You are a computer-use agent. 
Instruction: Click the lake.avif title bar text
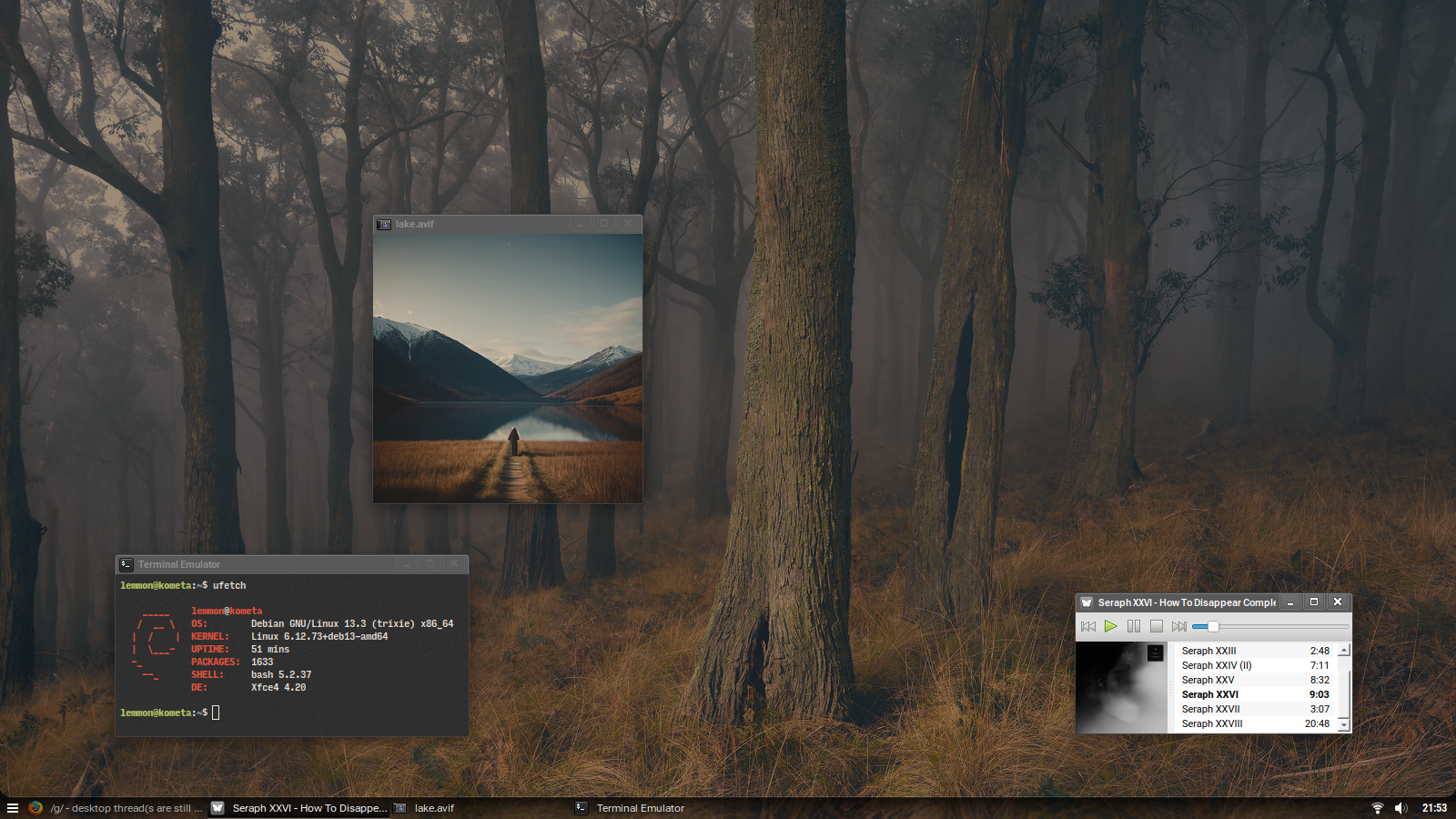[415, 224]
